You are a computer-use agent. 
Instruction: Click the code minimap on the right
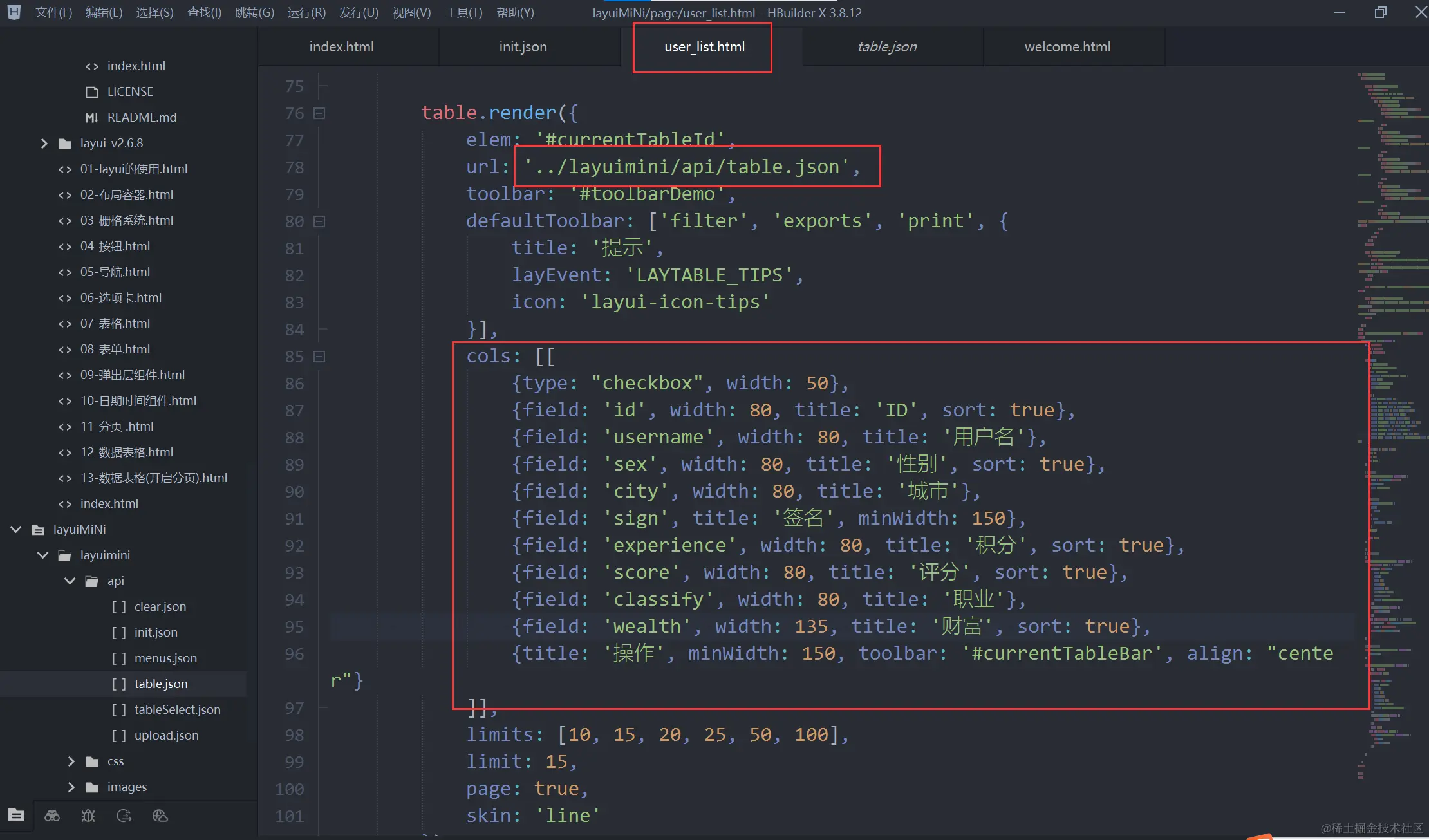click(1392, 425)
